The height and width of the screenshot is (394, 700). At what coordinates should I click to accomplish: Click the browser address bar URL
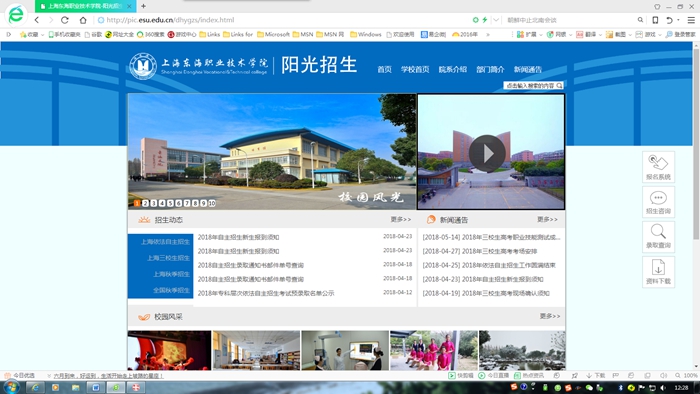170,20
